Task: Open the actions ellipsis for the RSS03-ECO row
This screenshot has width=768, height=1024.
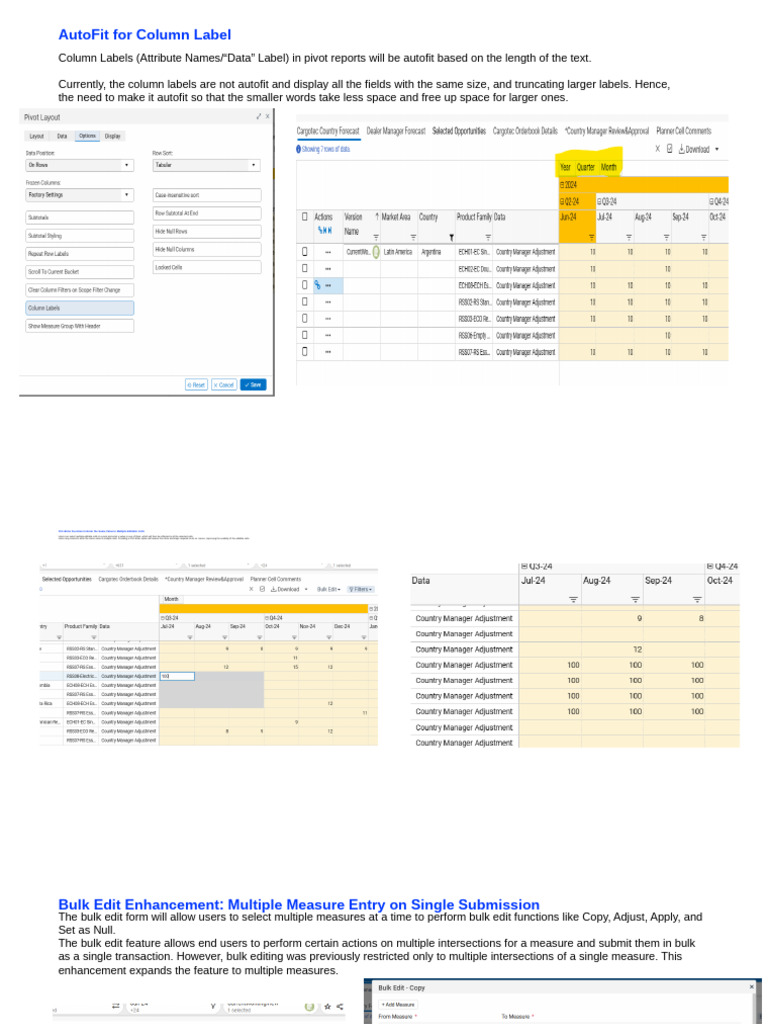Action: pyautogui.click(x=328, y=319)
